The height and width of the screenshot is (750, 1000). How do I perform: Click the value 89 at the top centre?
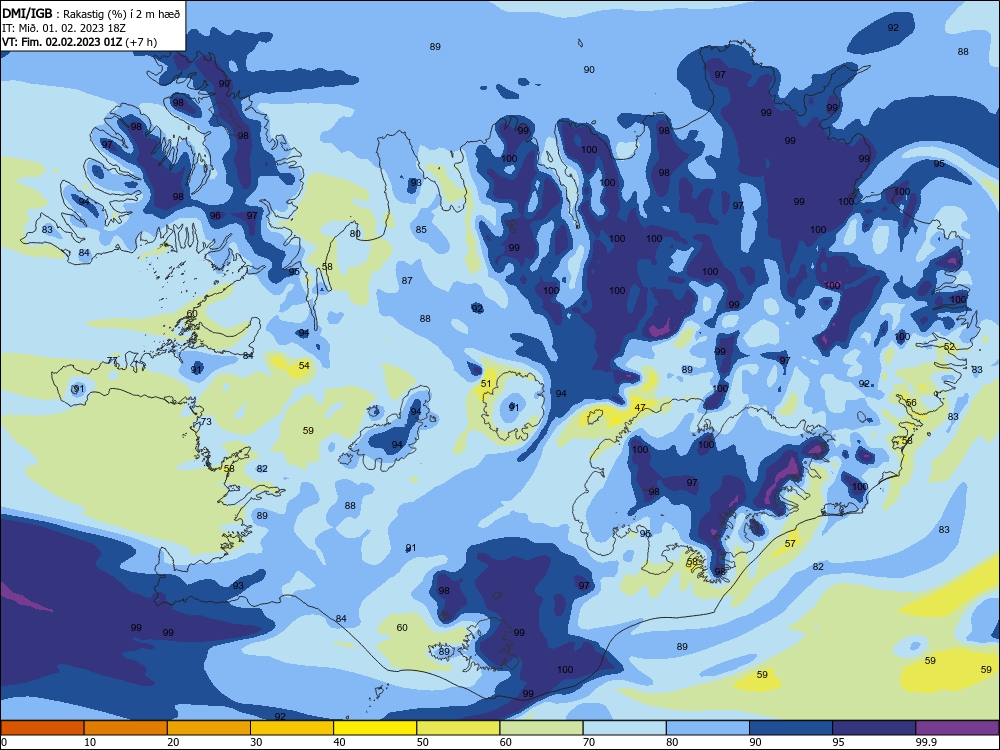(435, 47)
